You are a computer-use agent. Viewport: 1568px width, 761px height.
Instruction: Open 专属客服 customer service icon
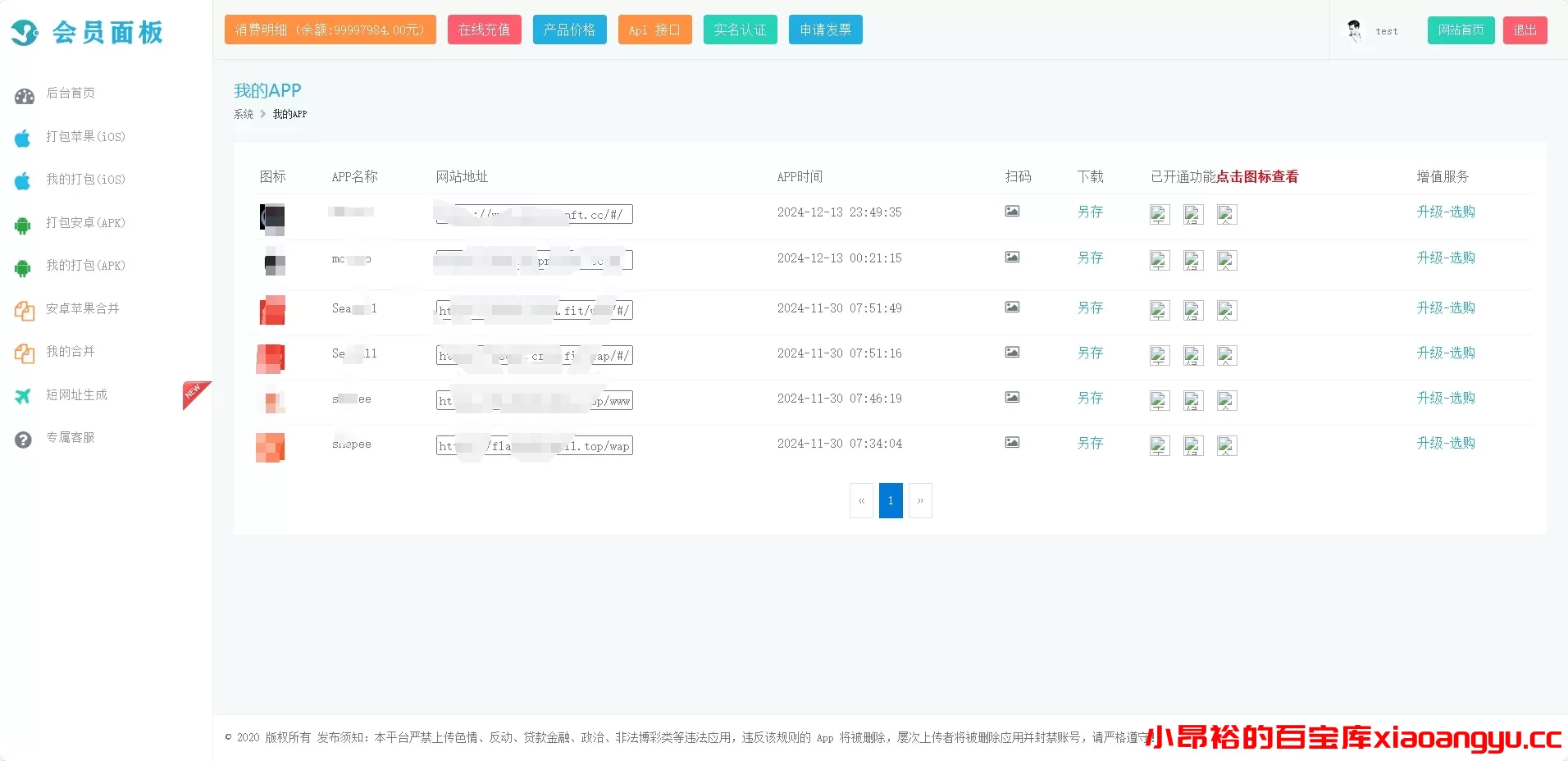click(x=22, y=438)
